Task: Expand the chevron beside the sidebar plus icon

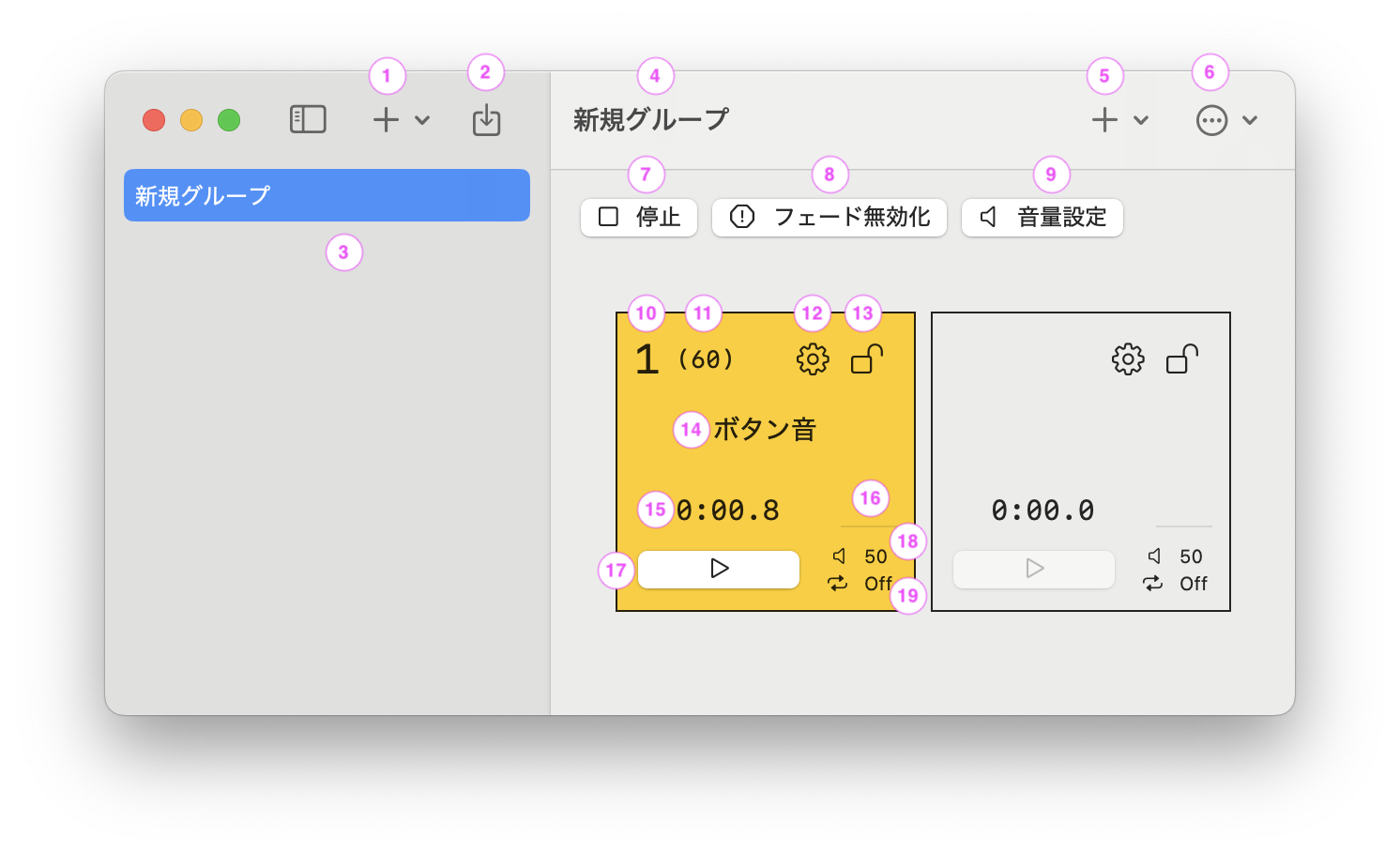Action: pyautogui.click(x=422, y=120)
